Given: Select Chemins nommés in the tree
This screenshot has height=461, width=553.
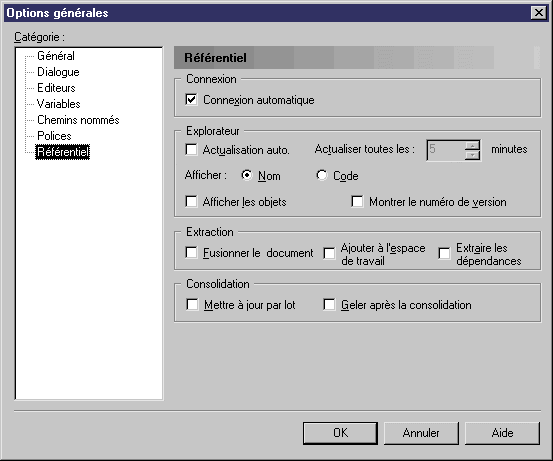Looking at the screenshot, I should (x=78, y=120).
